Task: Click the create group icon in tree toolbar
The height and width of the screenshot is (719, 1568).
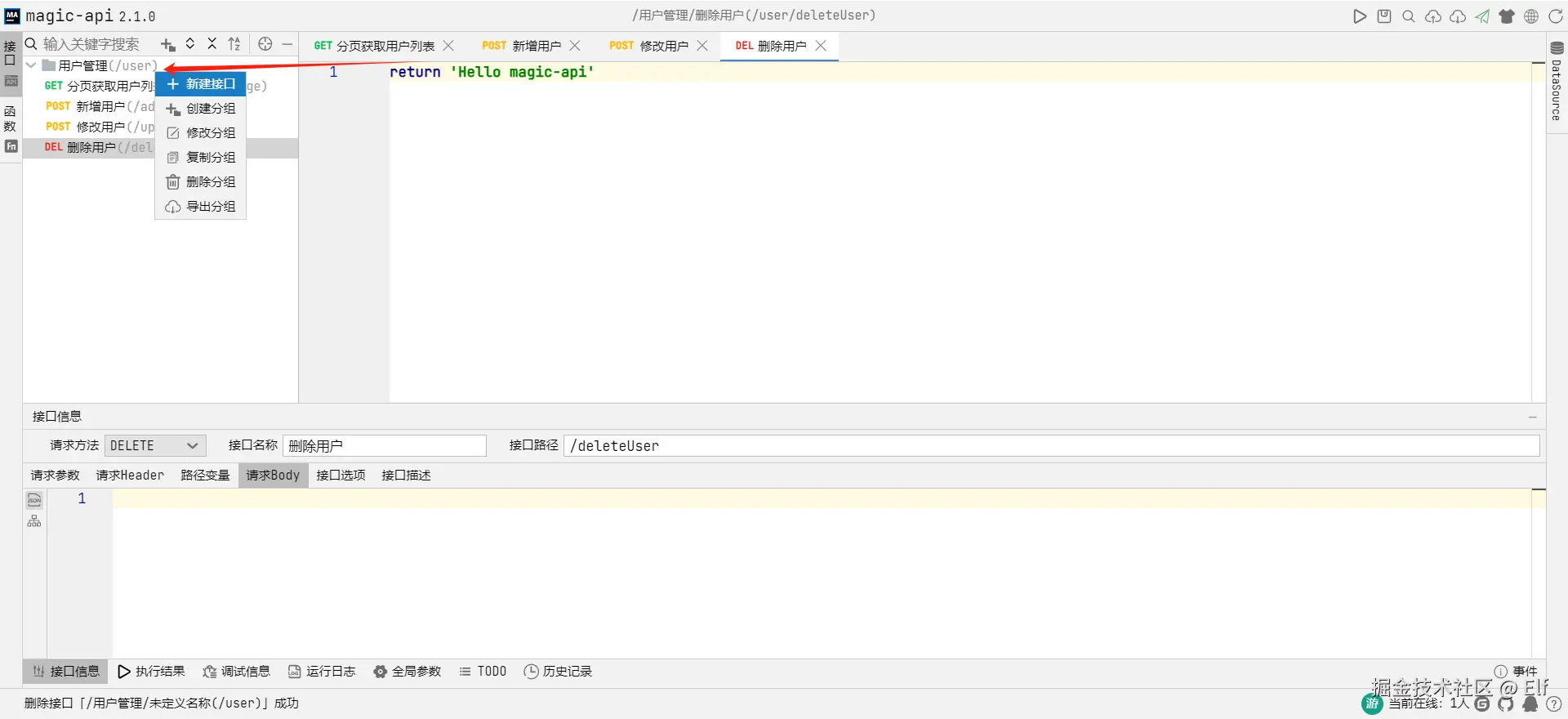Action: tap(168, 44)
